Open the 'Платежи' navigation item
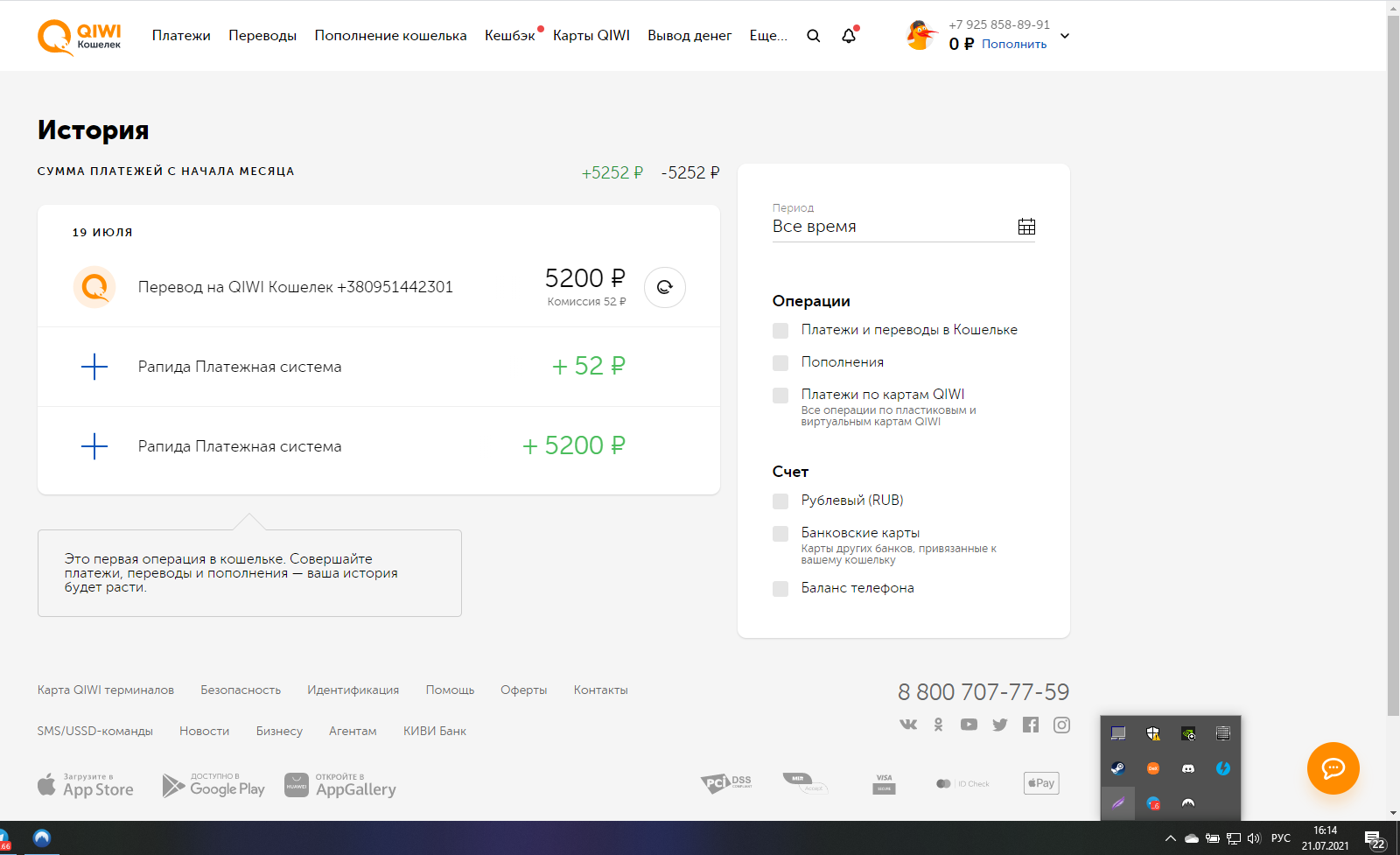 pyautogui.click(x=181, y=36)
